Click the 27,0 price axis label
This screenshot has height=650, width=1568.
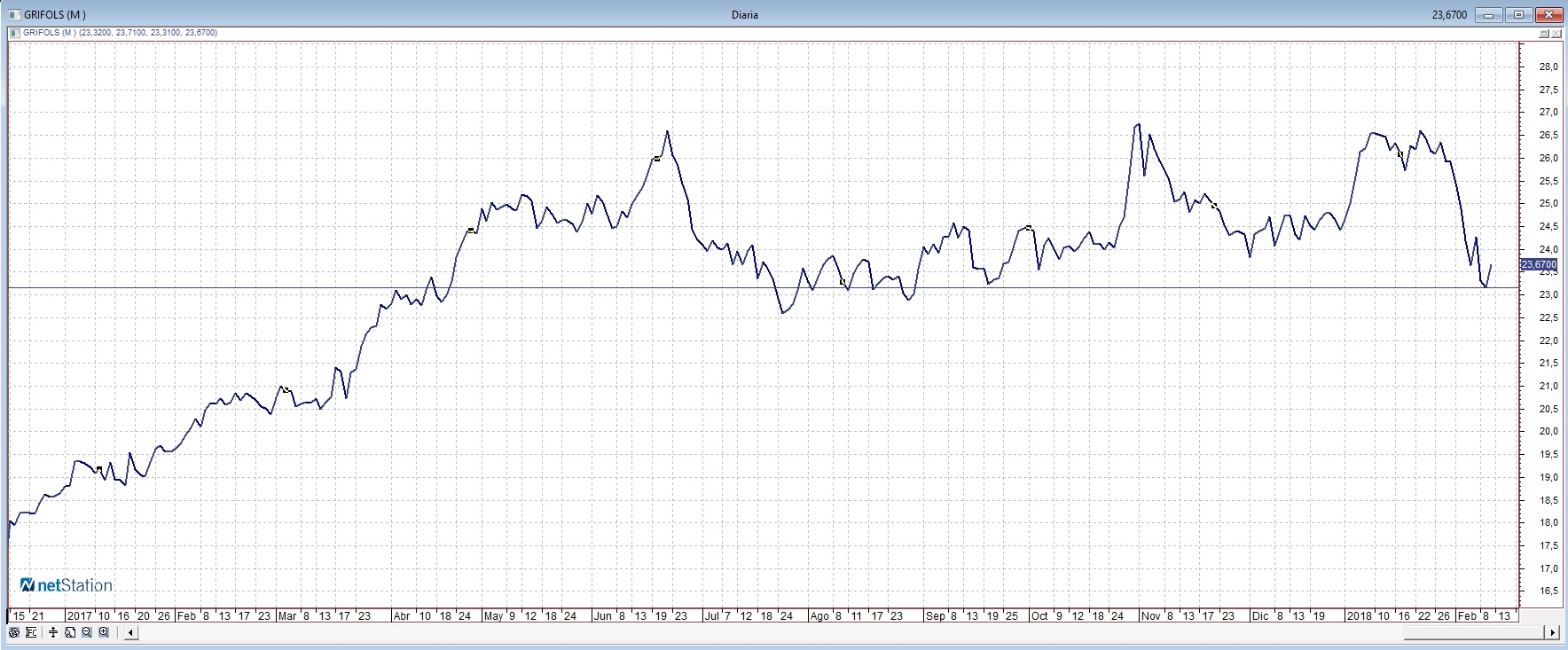(x=1548, y=113)
